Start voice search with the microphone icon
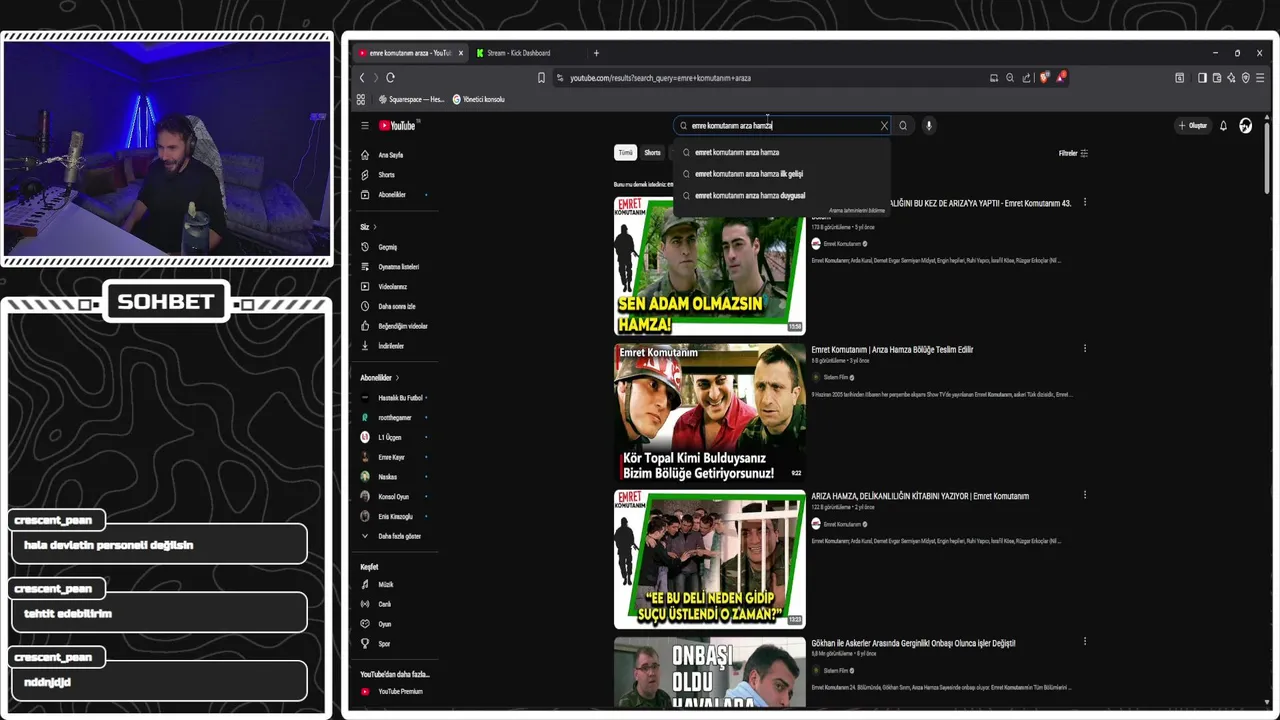Screen dimensions: 1280x720 pos(929,126)
